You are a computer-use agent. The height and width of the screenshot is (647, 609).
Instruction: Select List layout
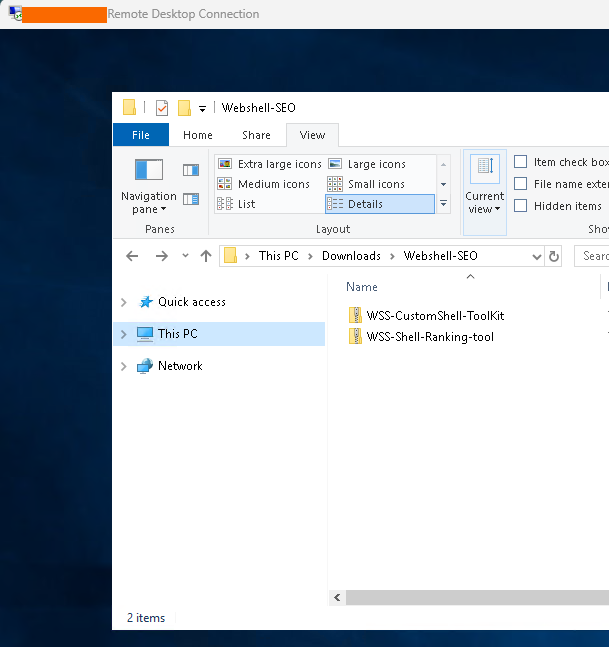tap(236, 204)
